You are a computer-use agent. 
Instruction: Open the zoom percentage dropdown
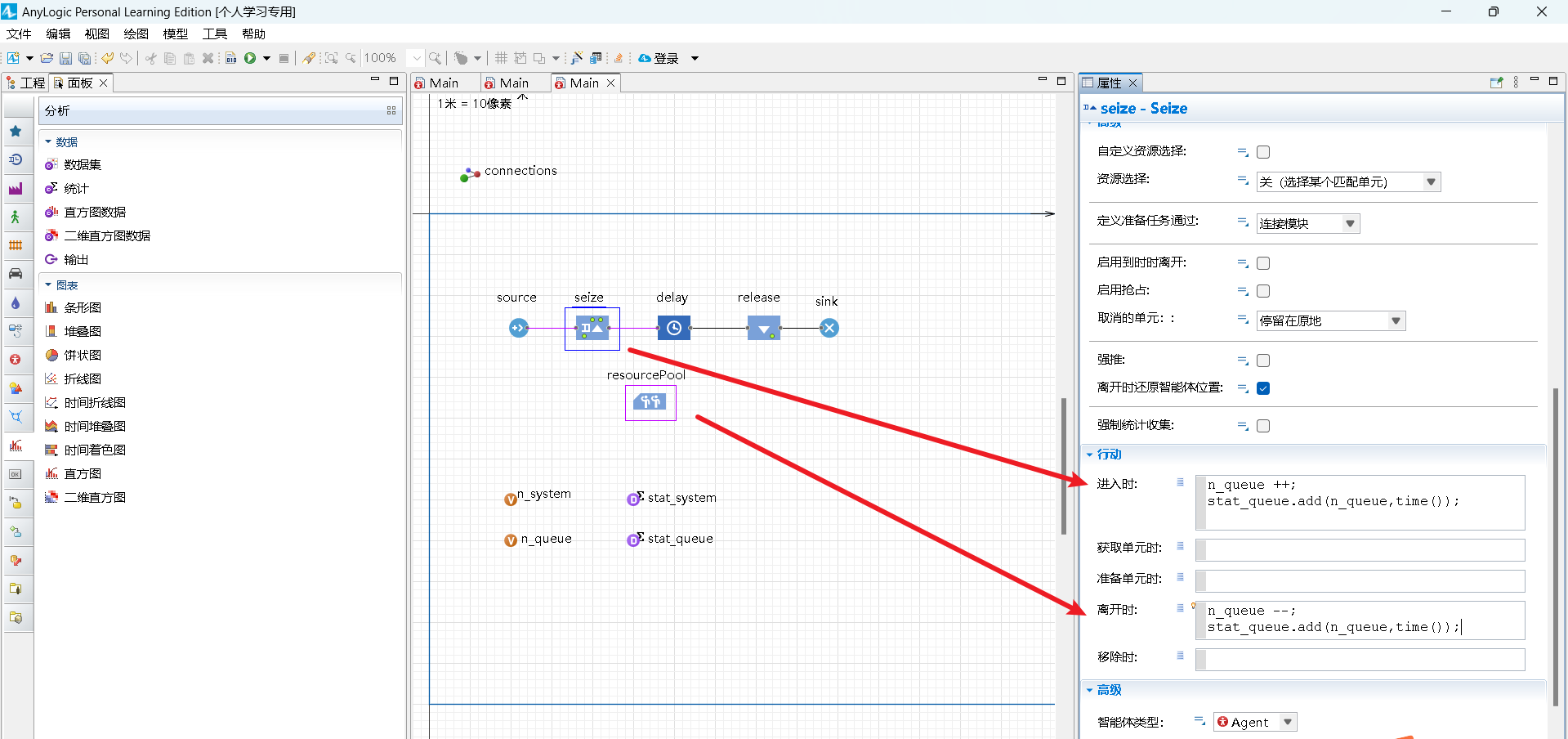pyautogui.click(x=416, y=58)
